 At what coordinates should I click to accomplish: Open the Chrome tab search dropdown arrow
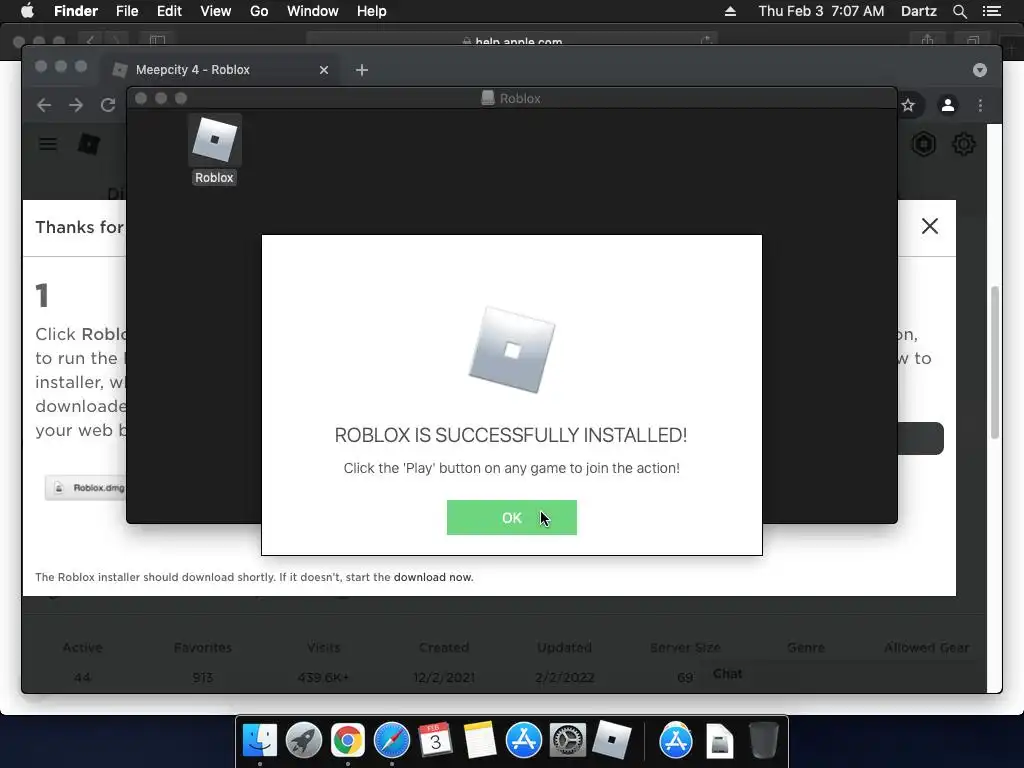tap(980, 70)
